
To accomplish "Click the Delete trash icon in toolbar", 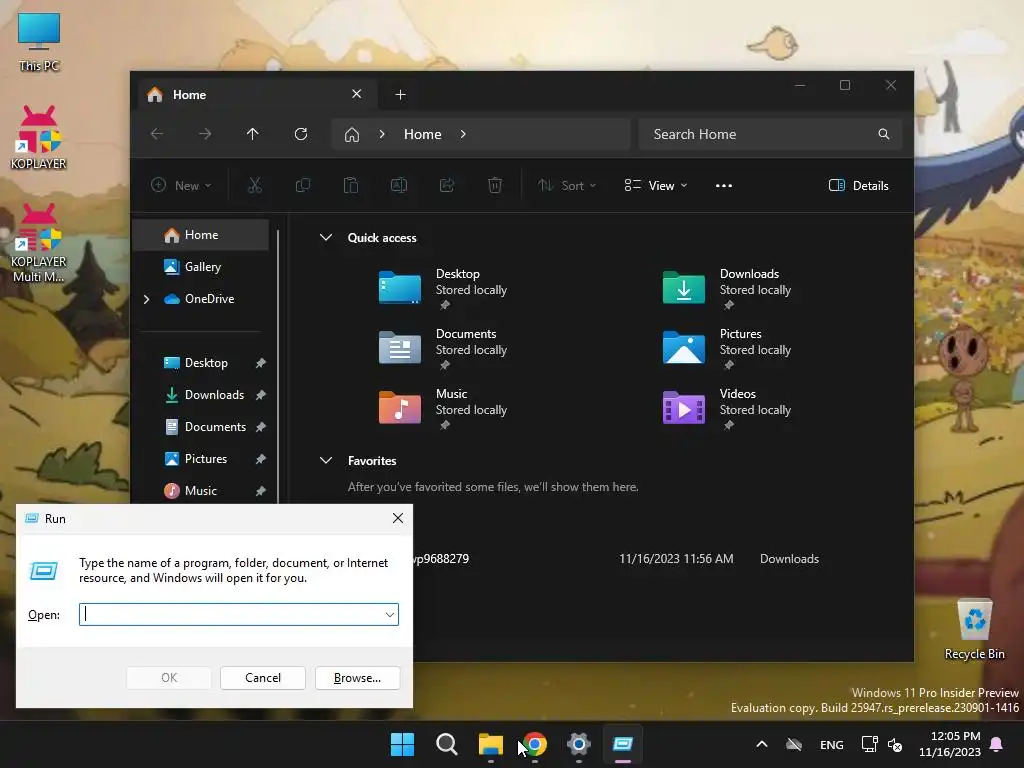I will pos(495,185).
